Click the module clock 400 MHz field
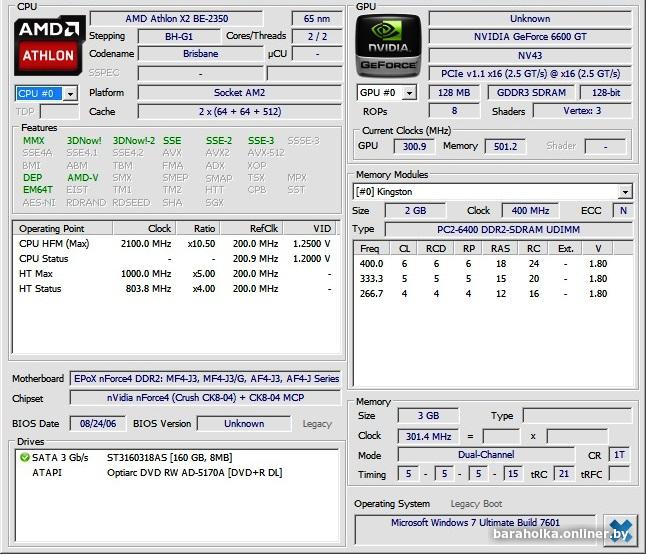Screen dimensions: 649x555 pyautogui.click(x=530, y=211)
